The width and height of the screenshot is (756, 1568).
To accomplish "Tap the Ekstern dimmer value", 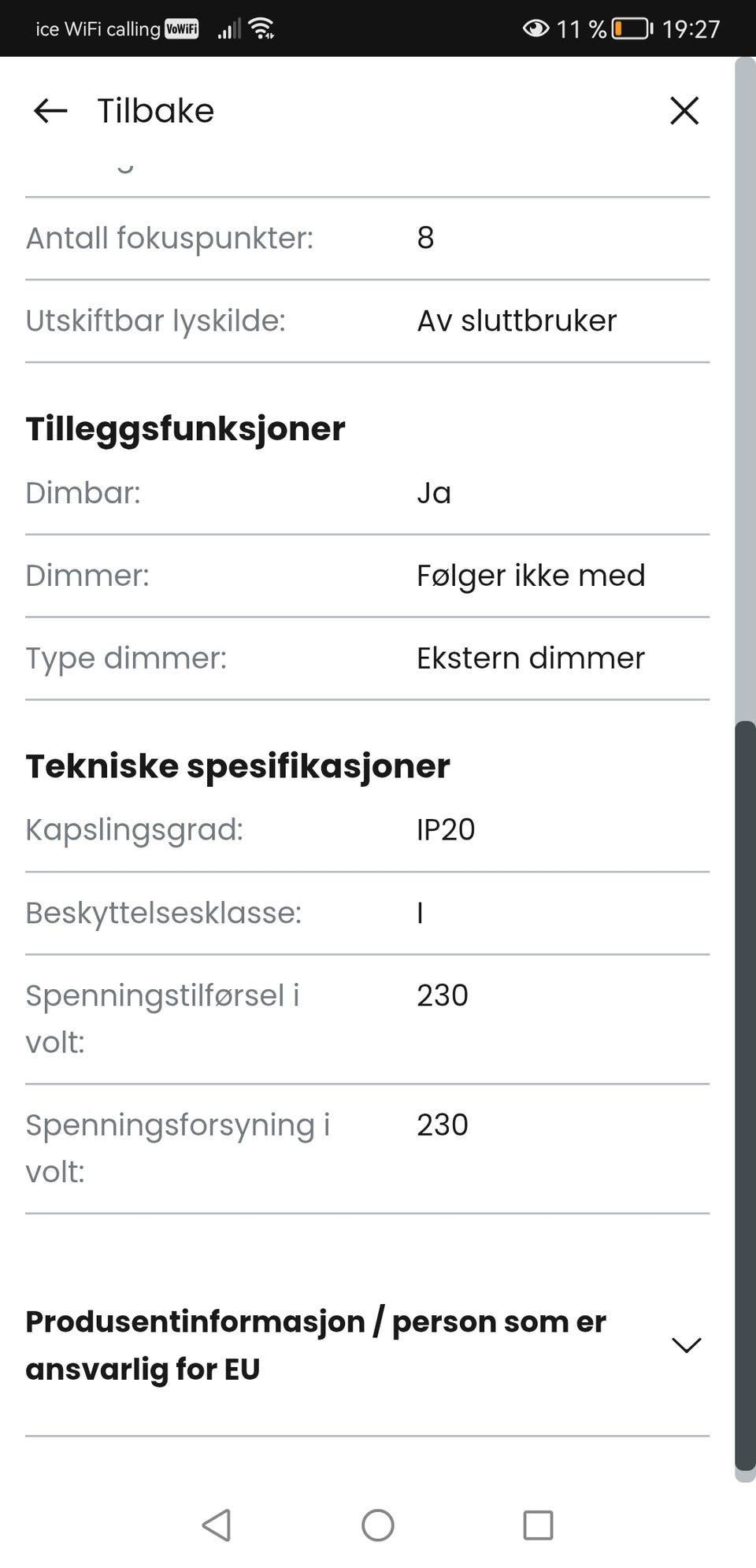I will (x=530, y=658).
